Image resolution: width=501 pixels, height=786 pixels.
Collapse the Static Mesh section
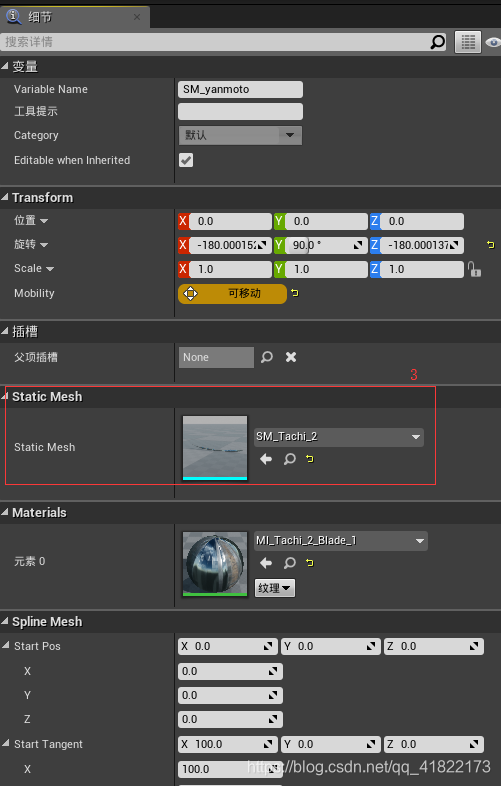[5, 397]
